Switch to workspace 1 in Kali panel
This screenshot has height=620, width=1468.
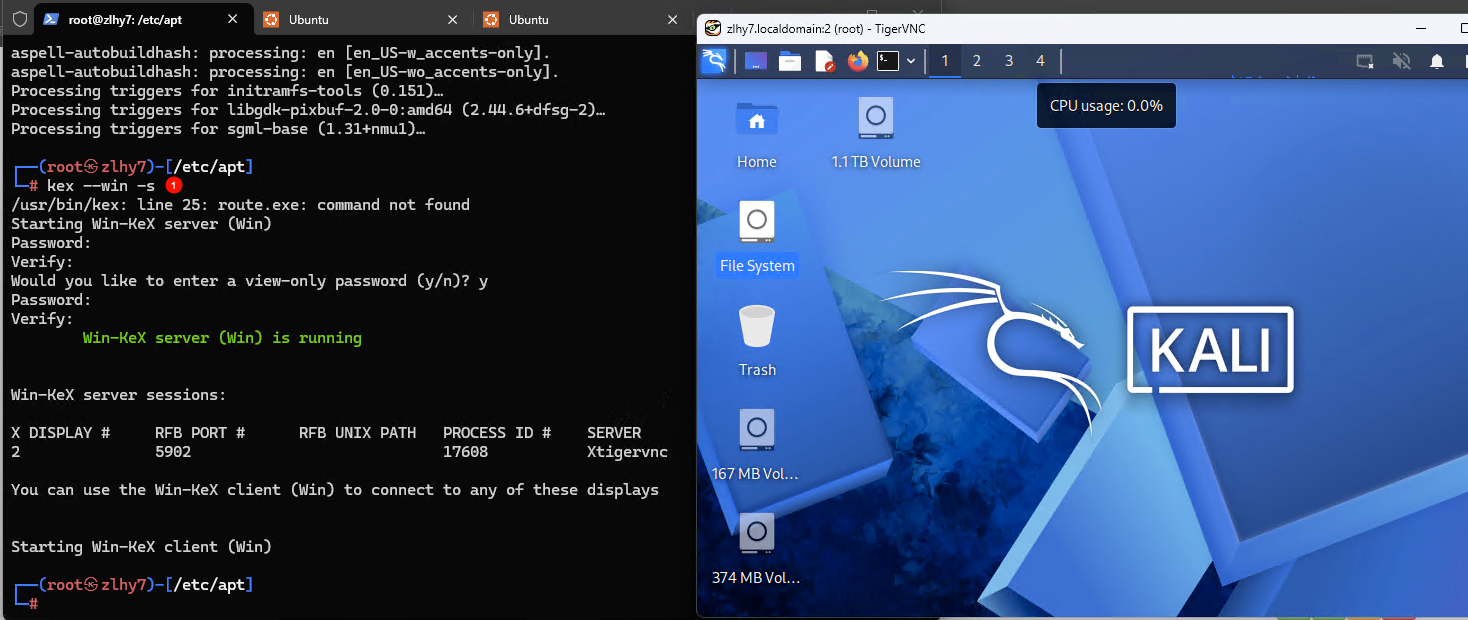(x=945, y=61)
